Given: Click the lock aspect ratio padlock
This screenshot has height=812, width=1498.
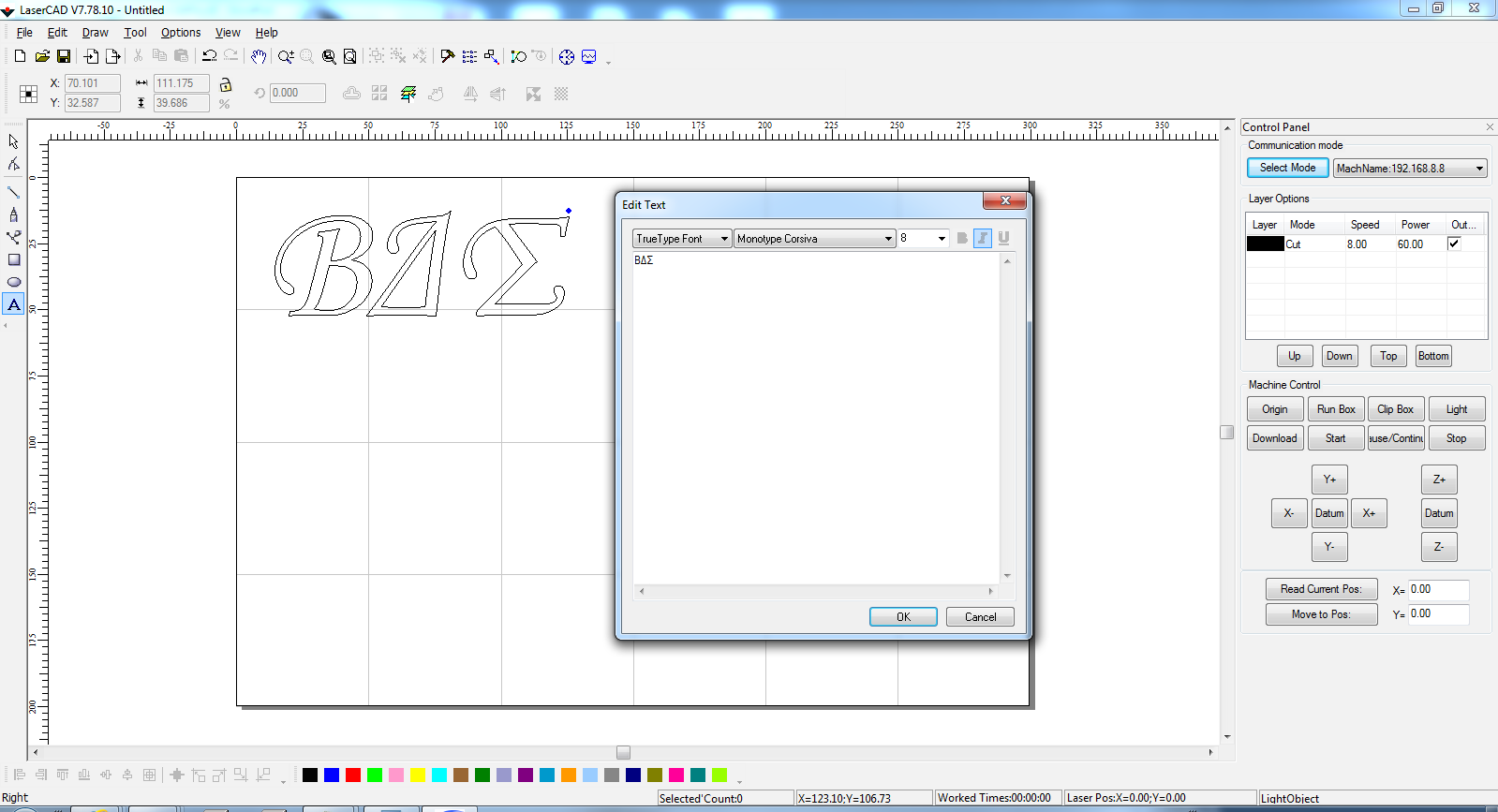Looking at the screenshot, I should pos(225,84).
